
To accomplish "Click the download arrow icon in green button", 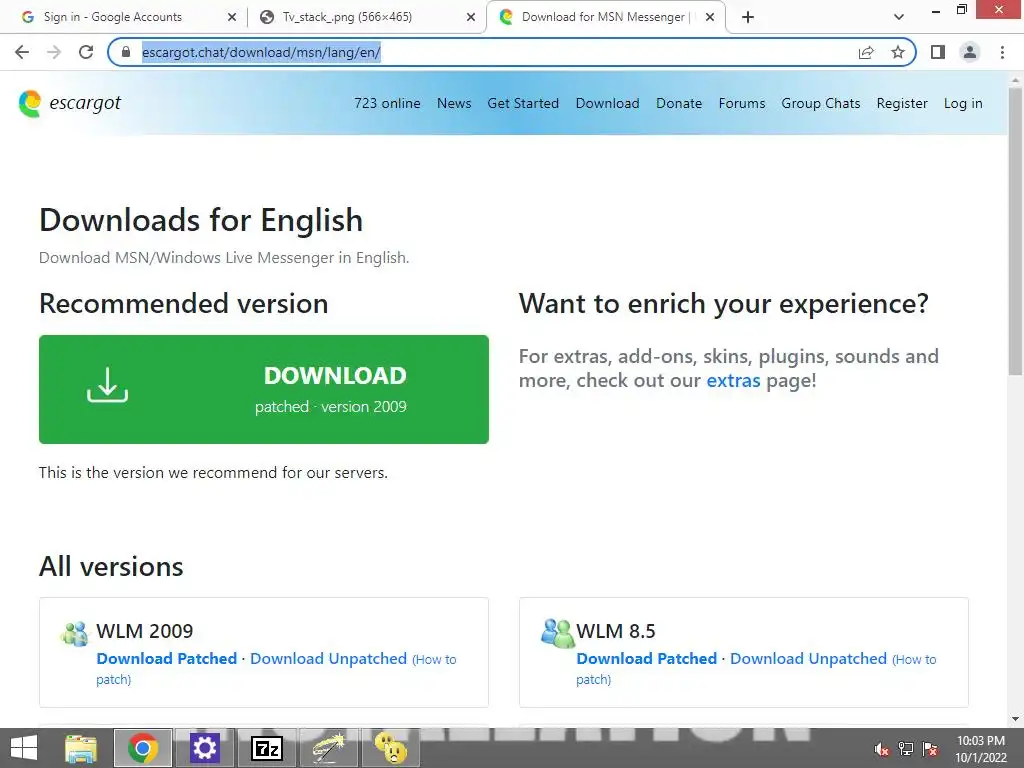I will click(x=108, y=385).
